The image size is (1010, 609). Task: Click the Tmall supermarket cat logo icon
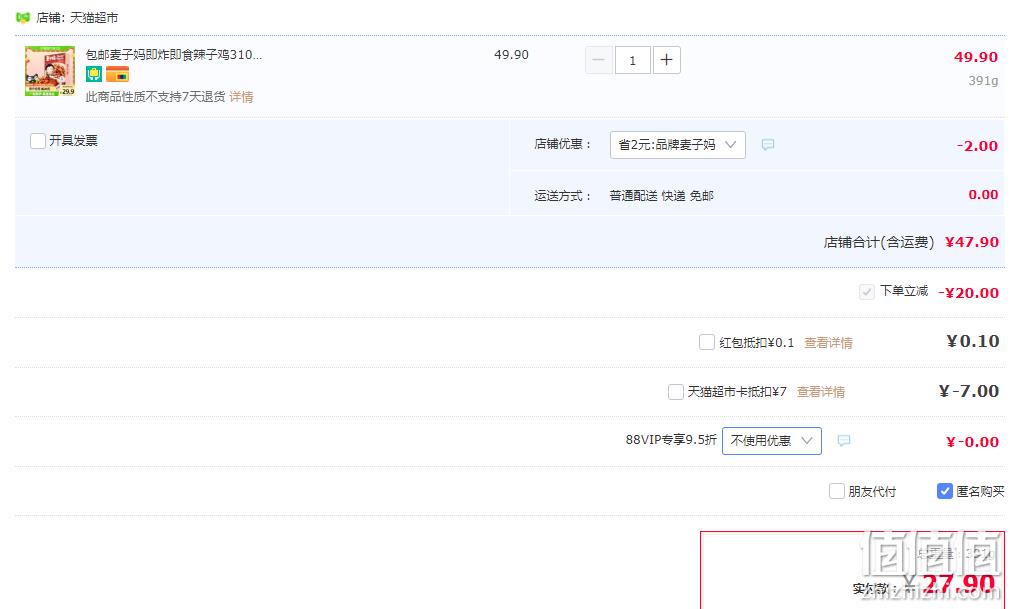[x=23, y=17]
